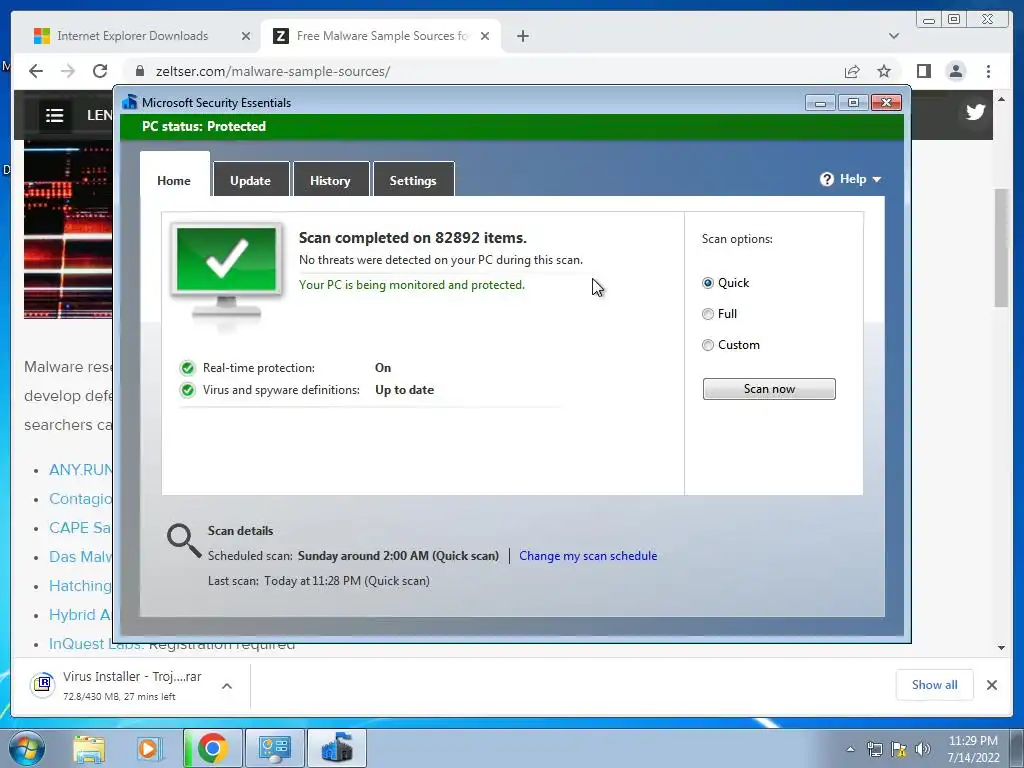Click the magnifier Scan details icon
The image size is (1024, 768).
(184, 540)
